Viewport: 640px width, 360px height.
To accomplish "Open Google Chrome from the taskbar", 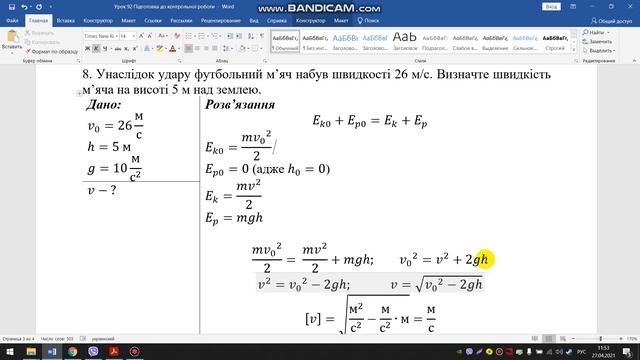I will (x=73, y=351).
